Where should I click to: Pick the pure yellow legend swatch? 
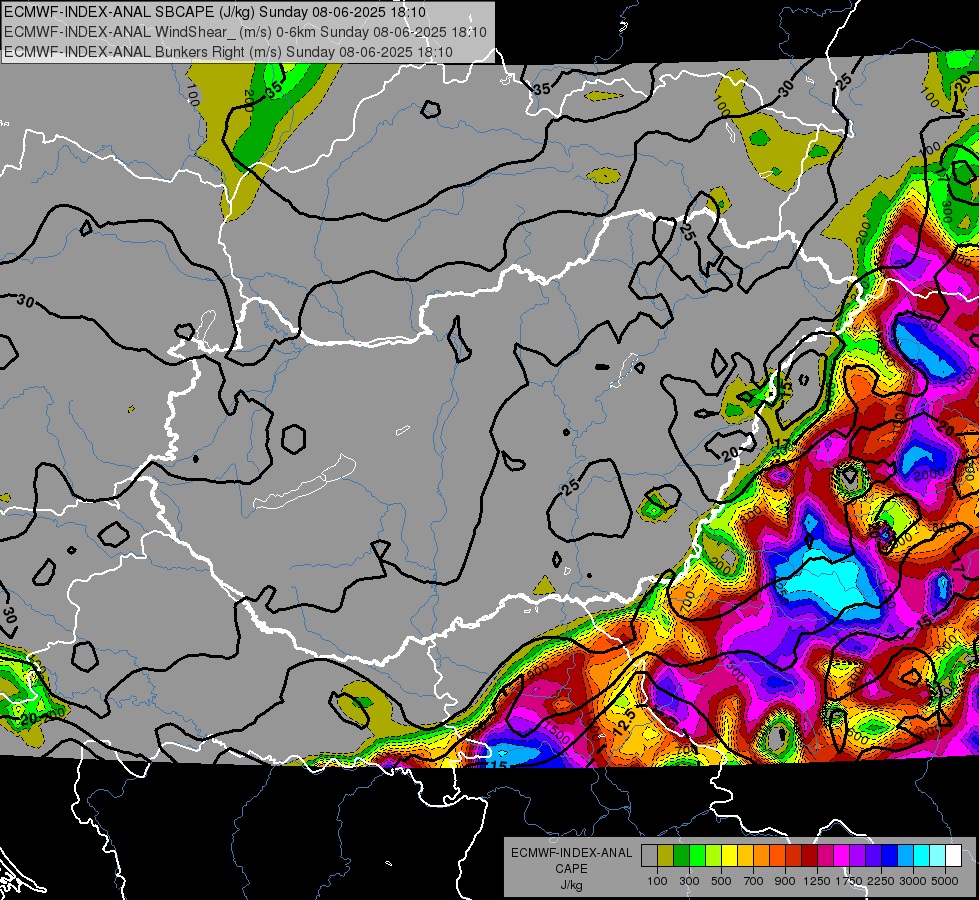coord(729,856)
